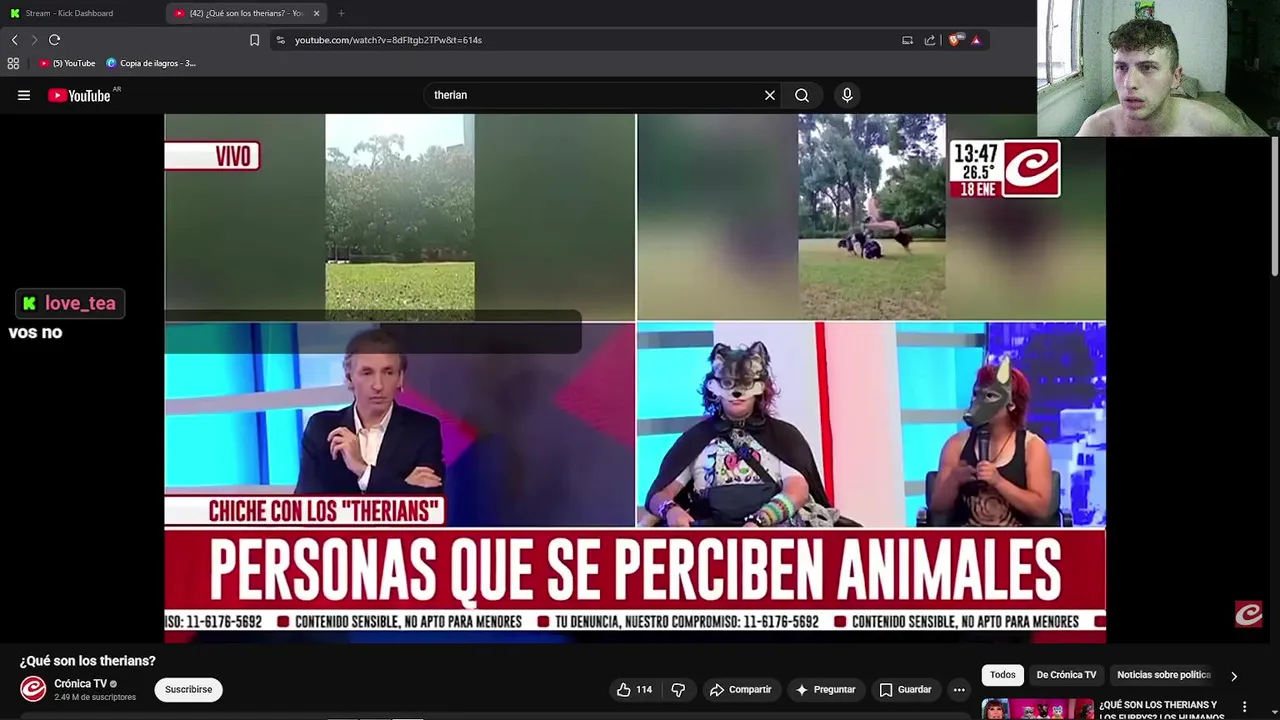Open the YouTube guide hamburger menu
The image size is (1280, 720).
click(24, 95)
